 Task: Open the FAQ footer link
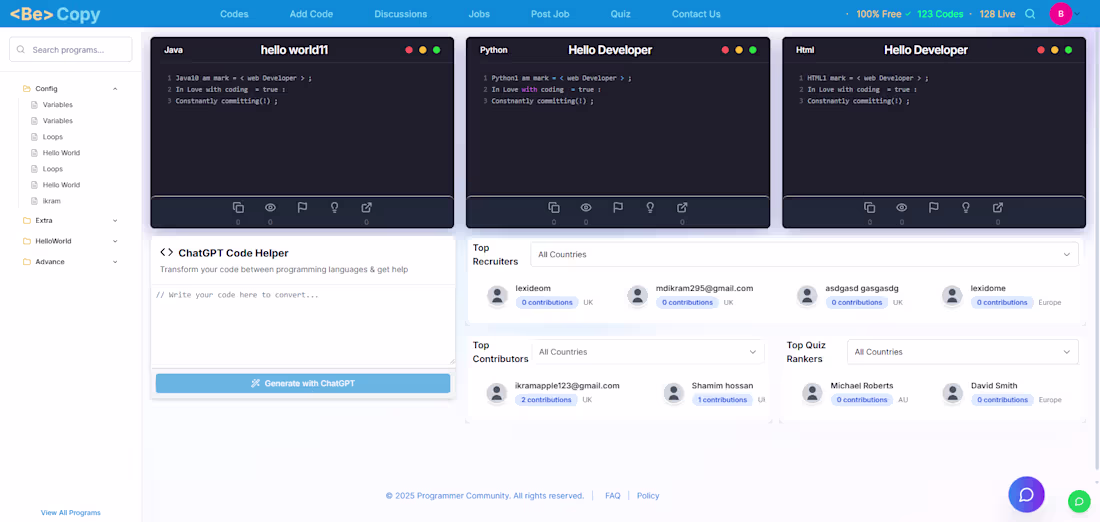[x=612, y=495]
